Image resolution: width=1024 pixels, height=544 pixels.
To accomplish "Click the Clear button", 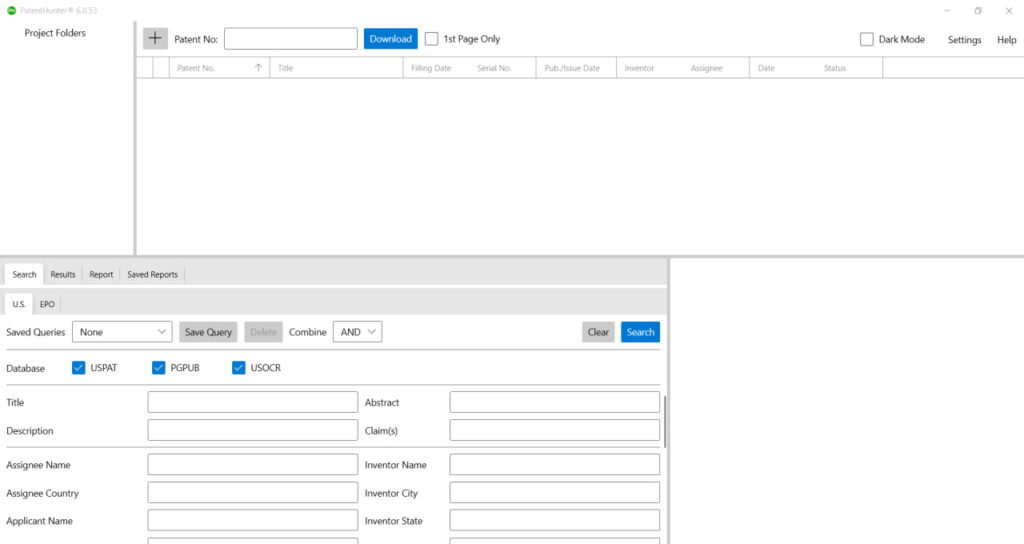I will click(x=598, y=332).
